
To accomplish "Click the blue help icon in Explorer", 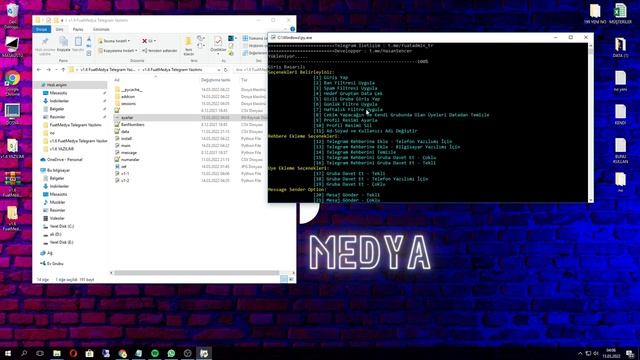I will click(x=292, y=29).
